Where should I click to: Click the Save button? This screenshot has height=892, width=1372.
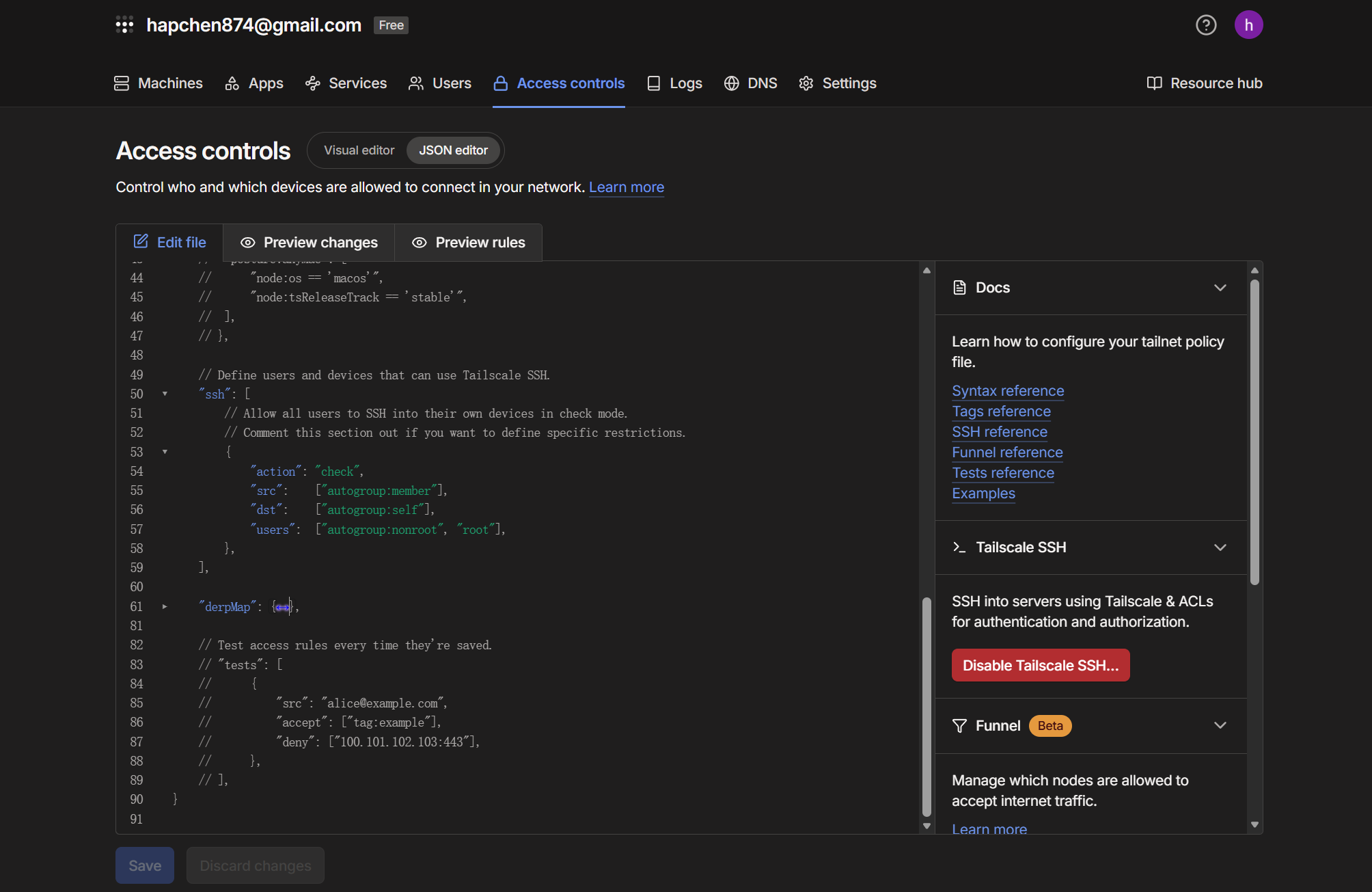[145, 866]
